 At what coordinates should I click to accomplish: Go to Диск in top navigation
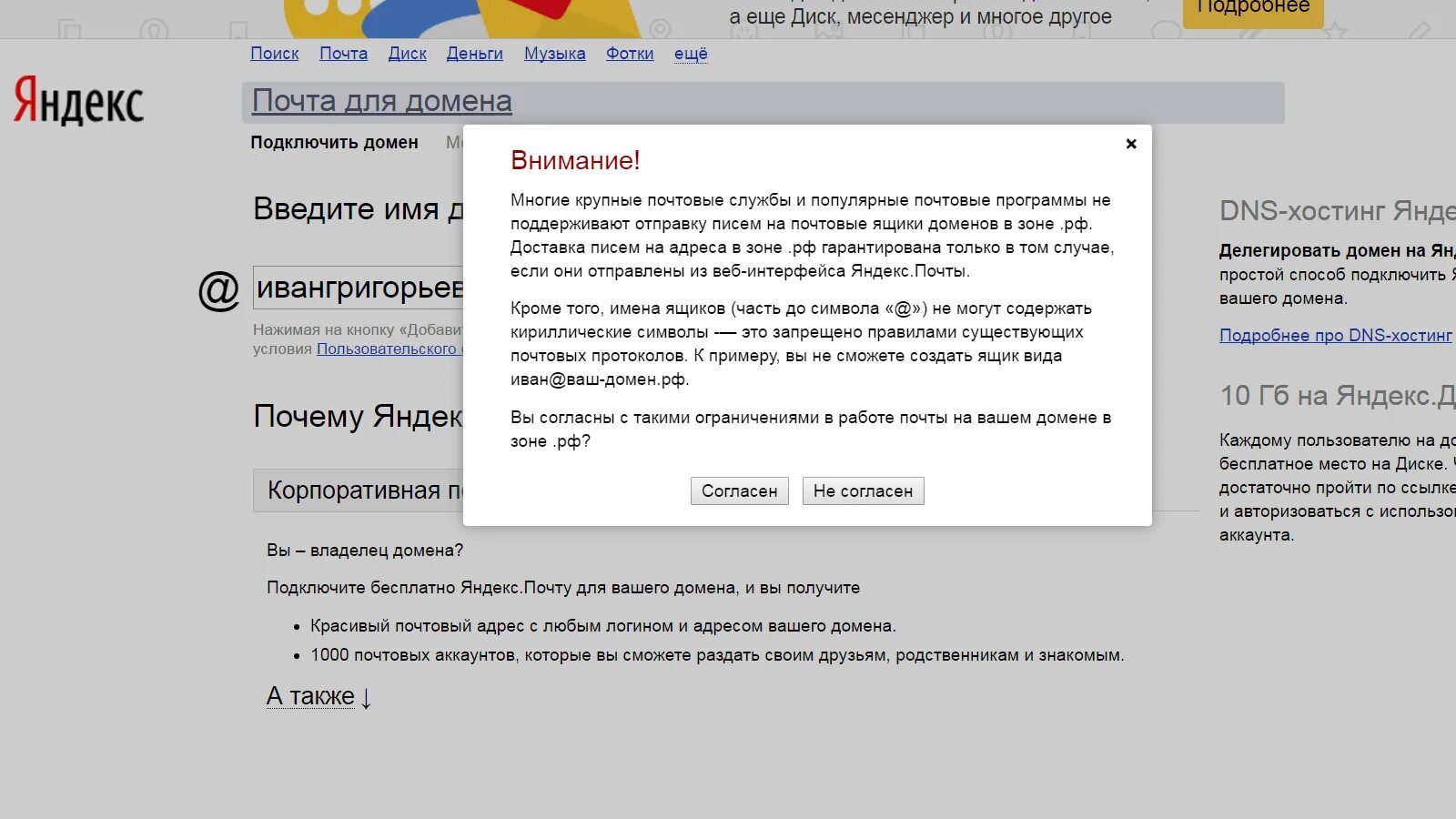[408, 54]
